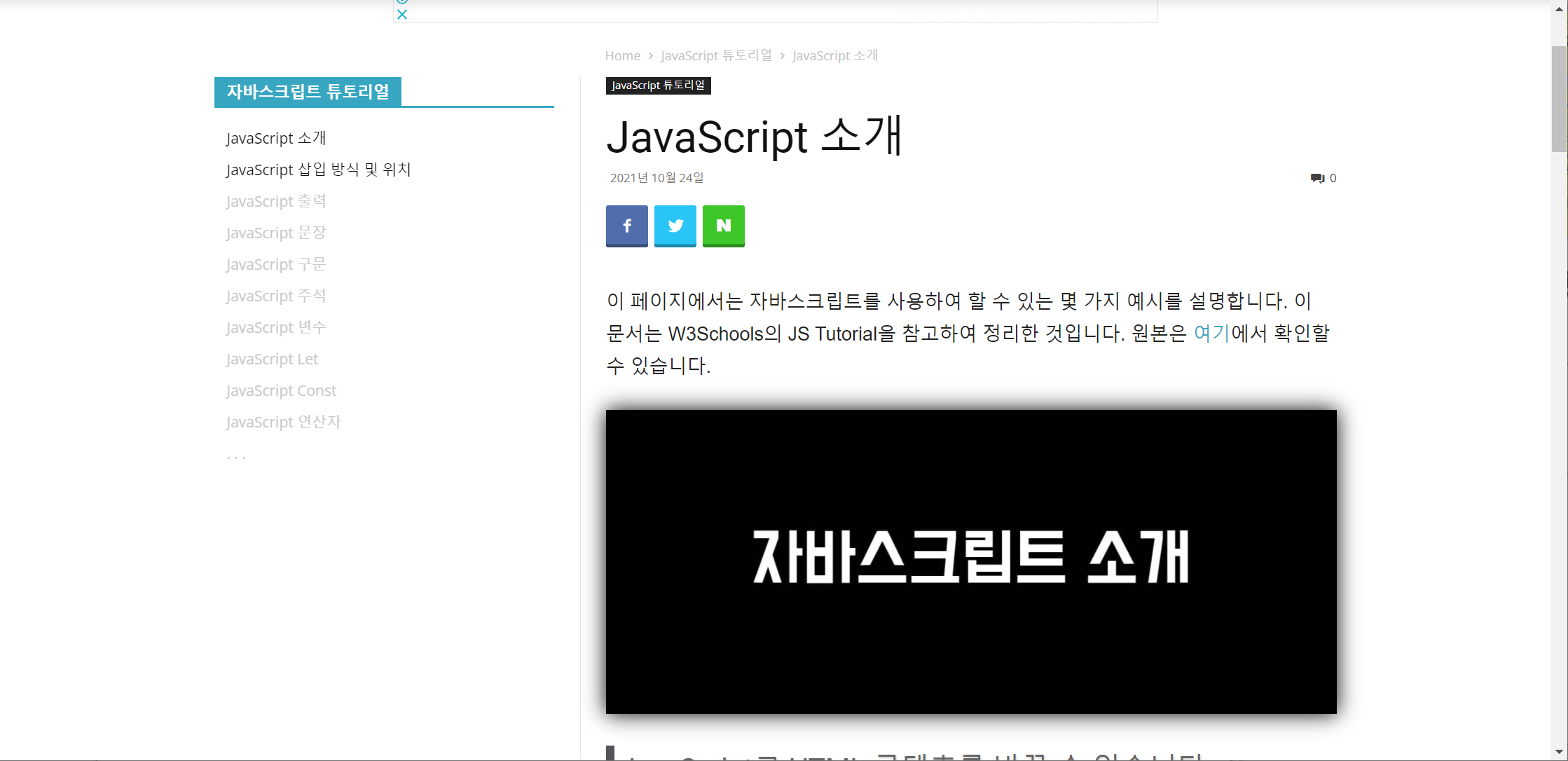Screen dimensions: 1568x761
Task: Click the scrollbar up arrow
Action: [x=1559, y=9]
